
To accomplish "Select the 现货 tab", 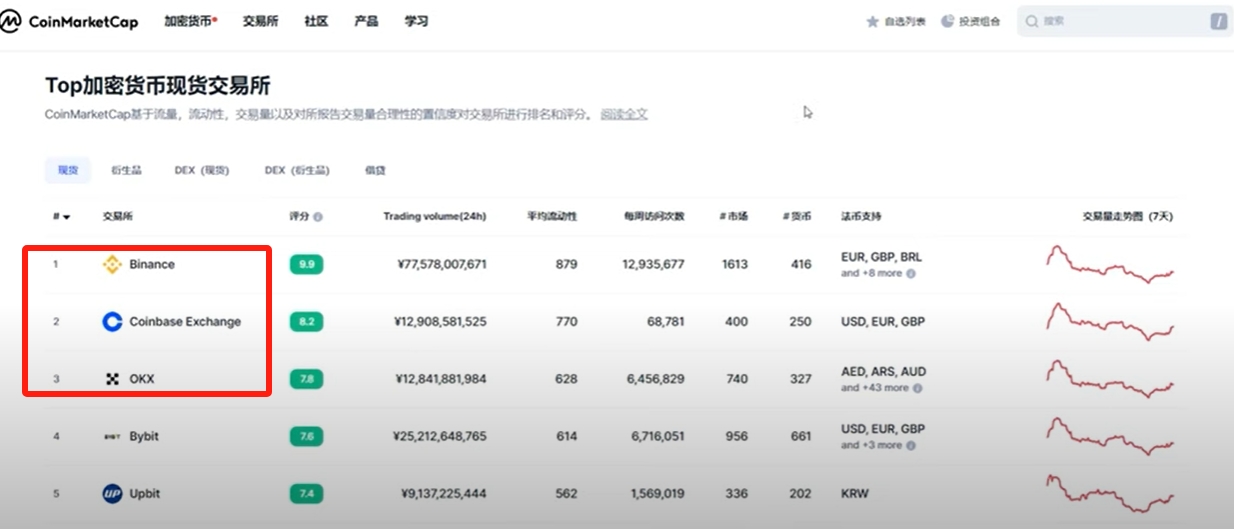I will point(68,170).
